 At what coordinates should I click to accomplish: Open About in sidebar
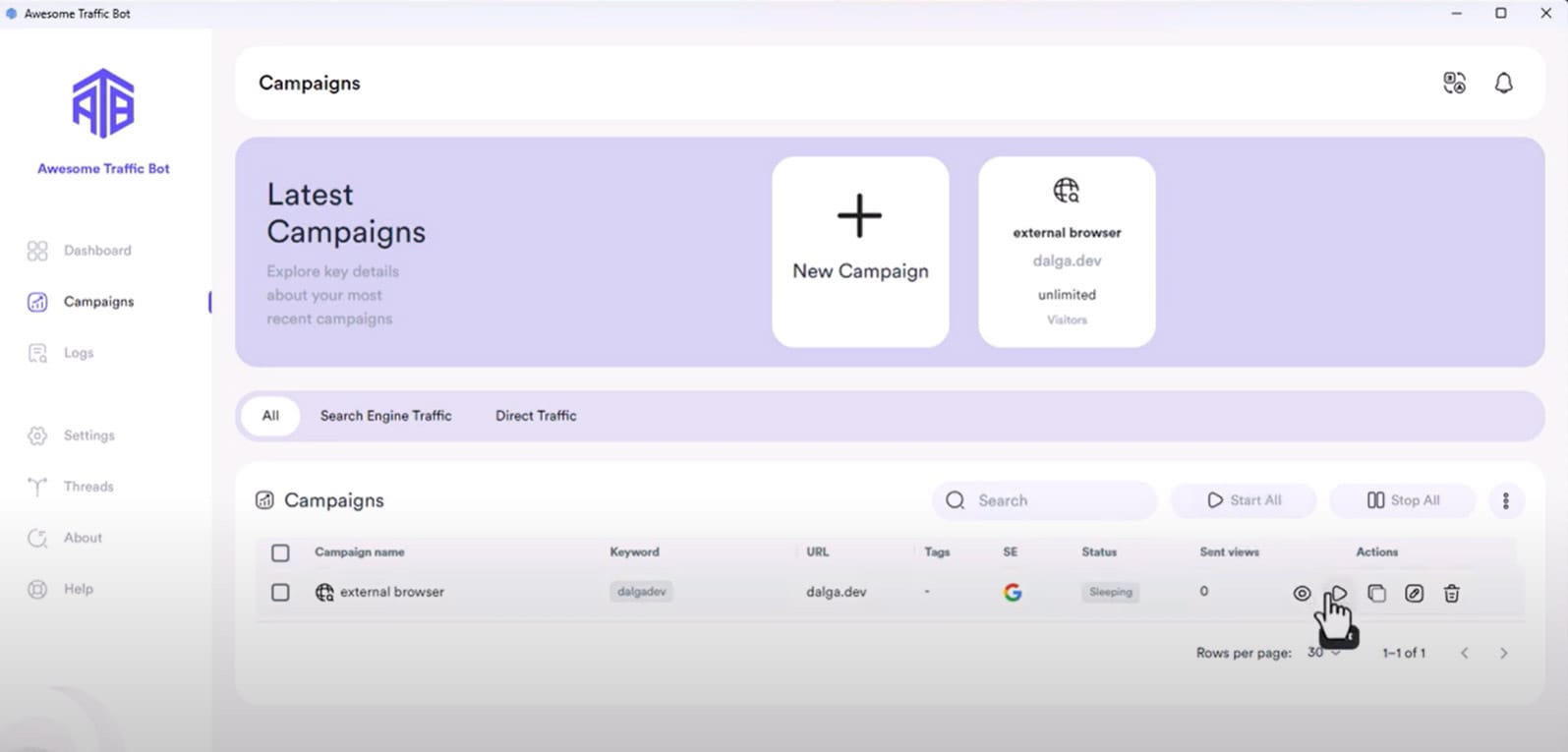point(65,538)
